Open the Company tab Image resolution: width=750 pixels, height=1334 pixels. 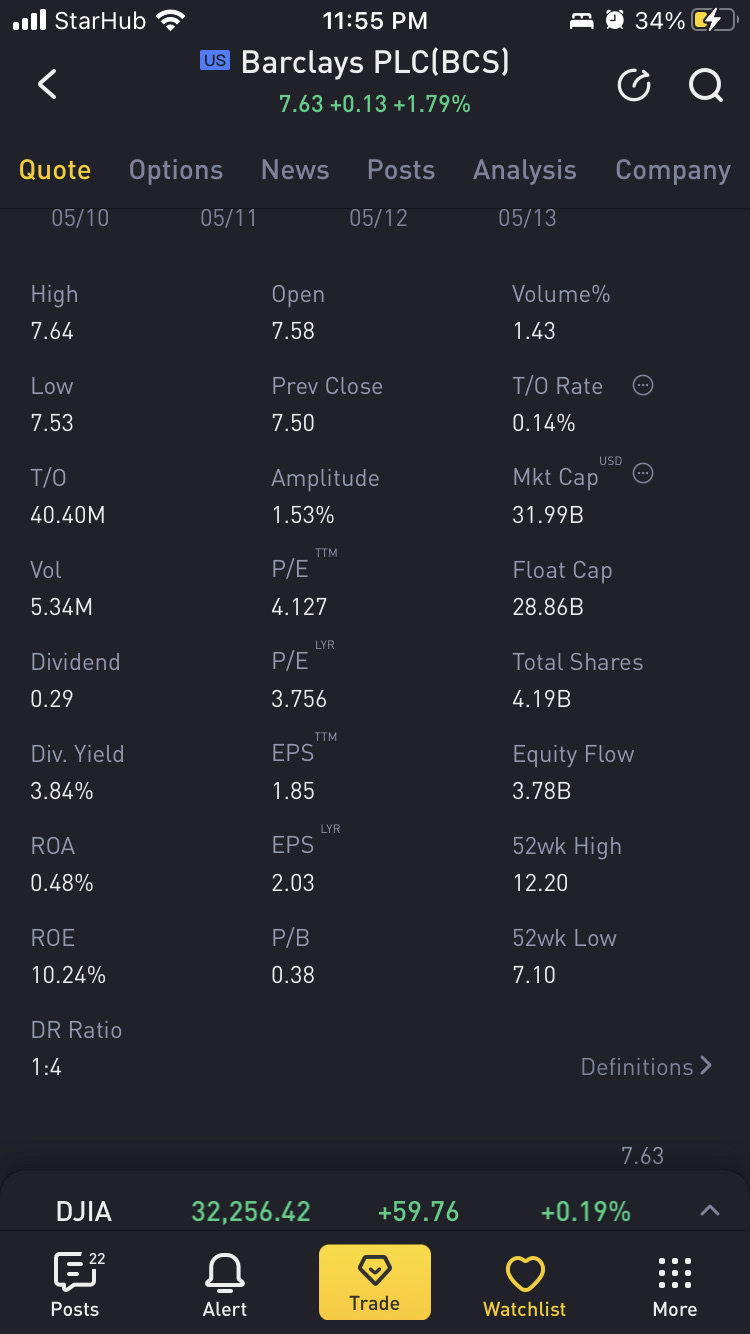(672, 170)
